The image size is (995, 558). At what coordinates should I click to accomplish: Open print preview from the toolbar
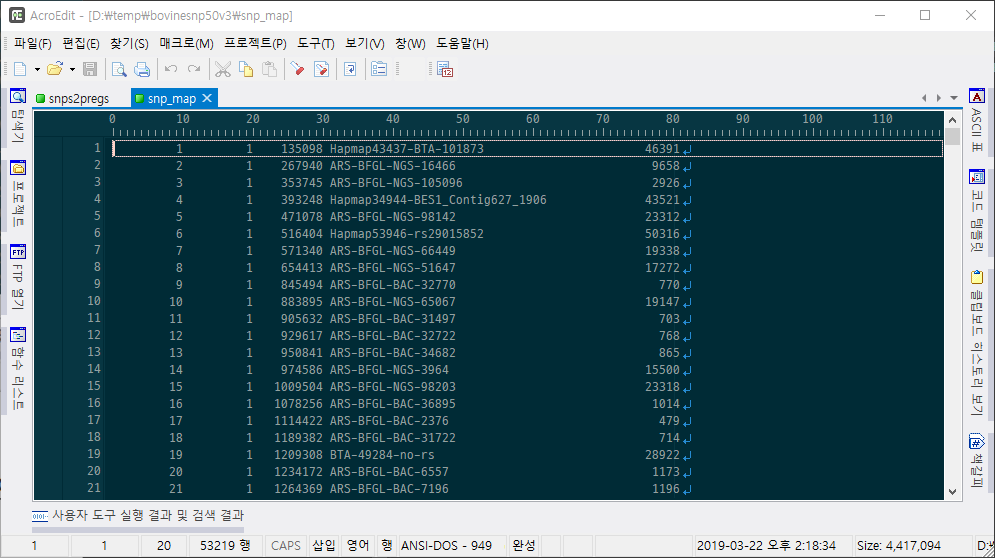(119, 69)
